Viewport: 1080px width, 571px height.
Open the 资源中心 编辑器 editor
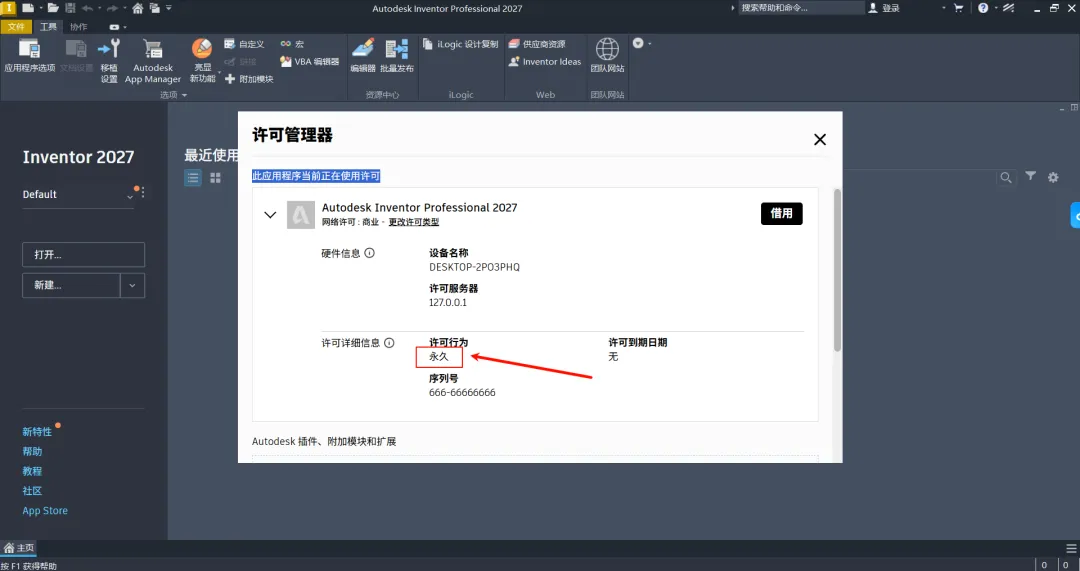click(x=363, y=56)
